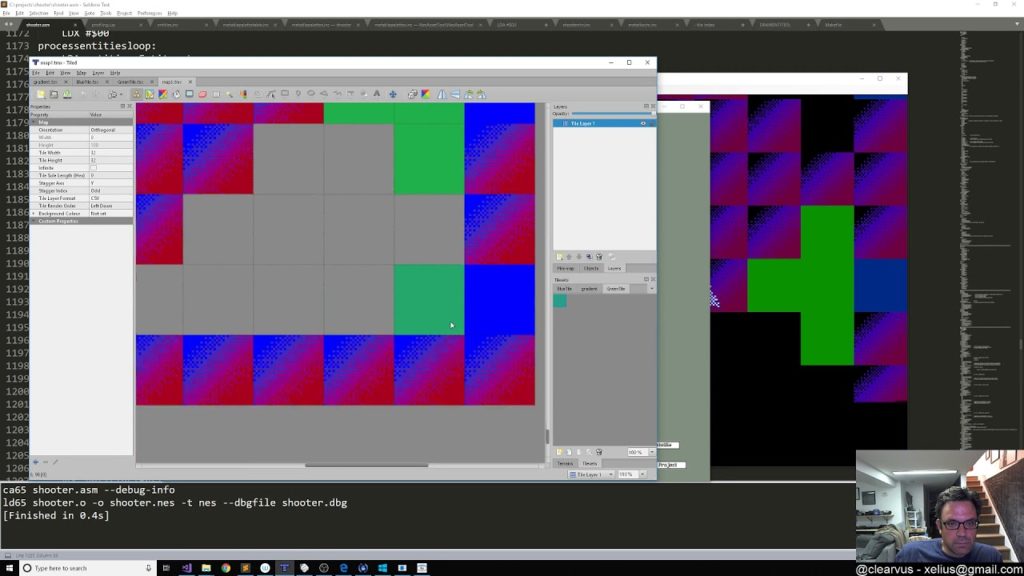Open the Tile Layer Format CSV dropdown
This screenshot has width=1024, height=576.
tap(110, 198)
